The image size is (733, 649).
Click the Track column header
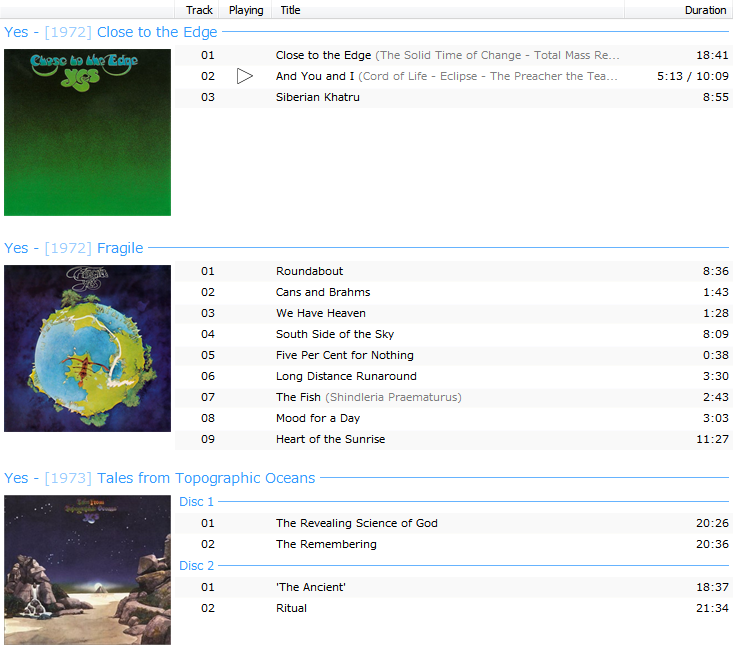click(199, 10)
